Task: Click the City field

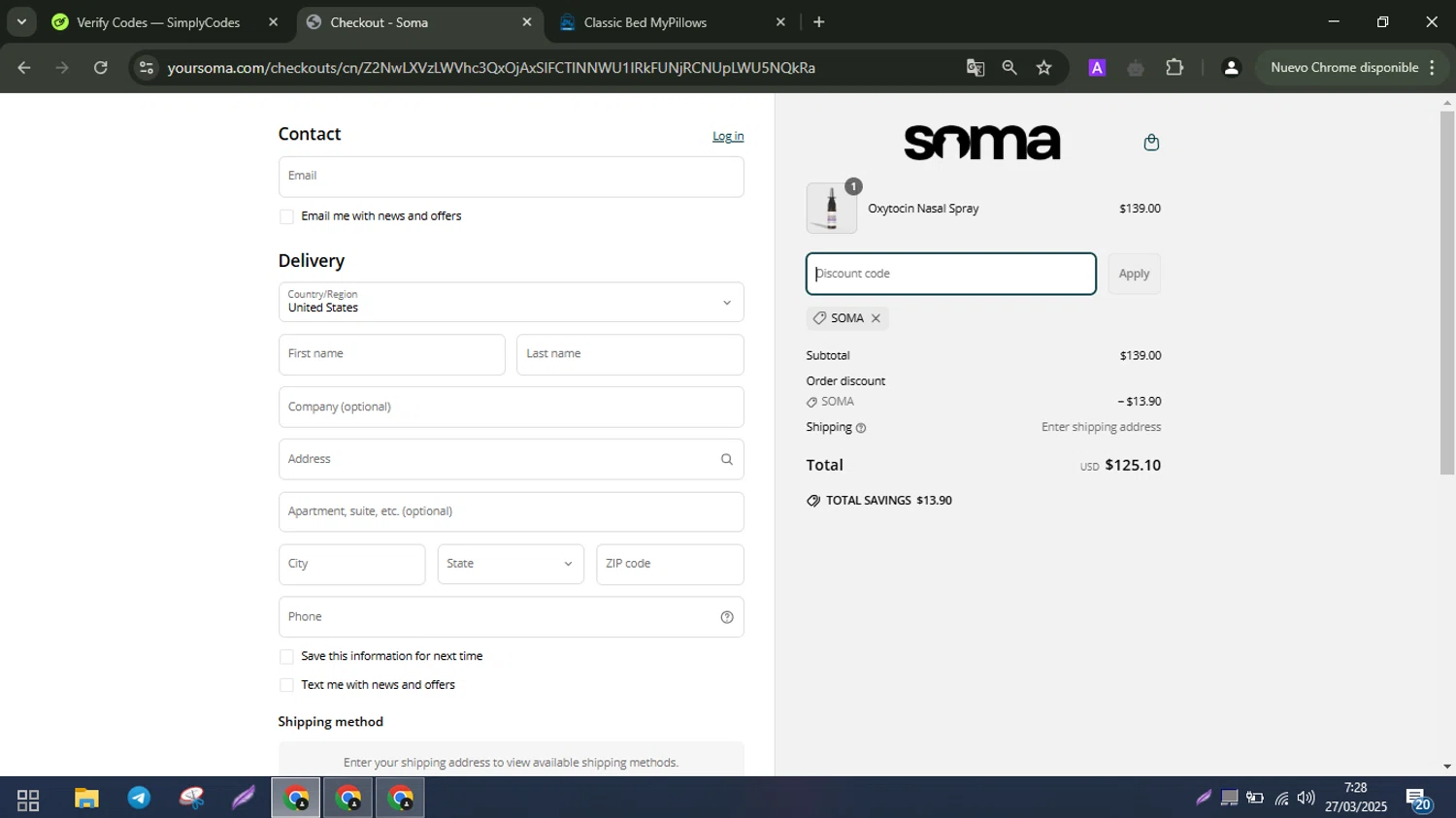Action: pyautogui.click(x=352, y=564)
